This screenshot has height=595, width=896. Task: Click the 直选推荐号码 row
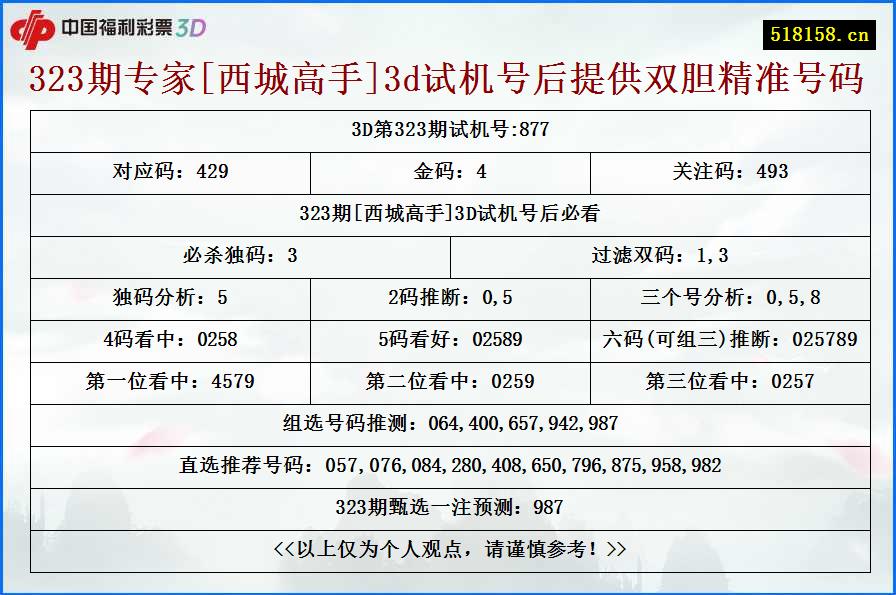click(448, 464)
